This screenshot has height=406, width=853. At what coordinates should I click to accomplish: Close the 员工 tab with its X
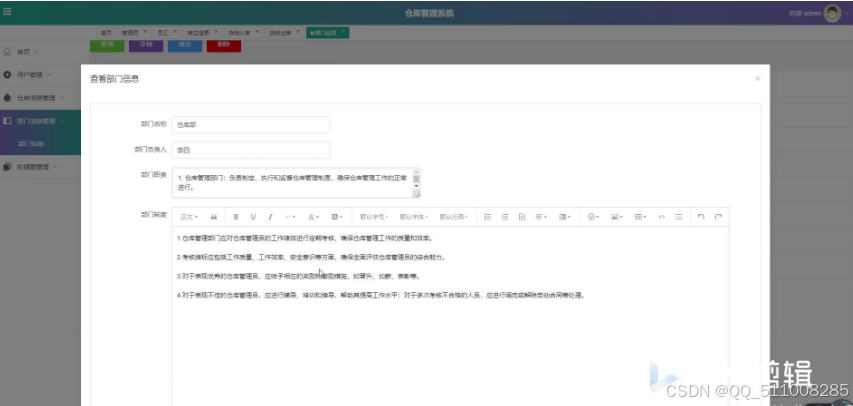click(175, 32)
